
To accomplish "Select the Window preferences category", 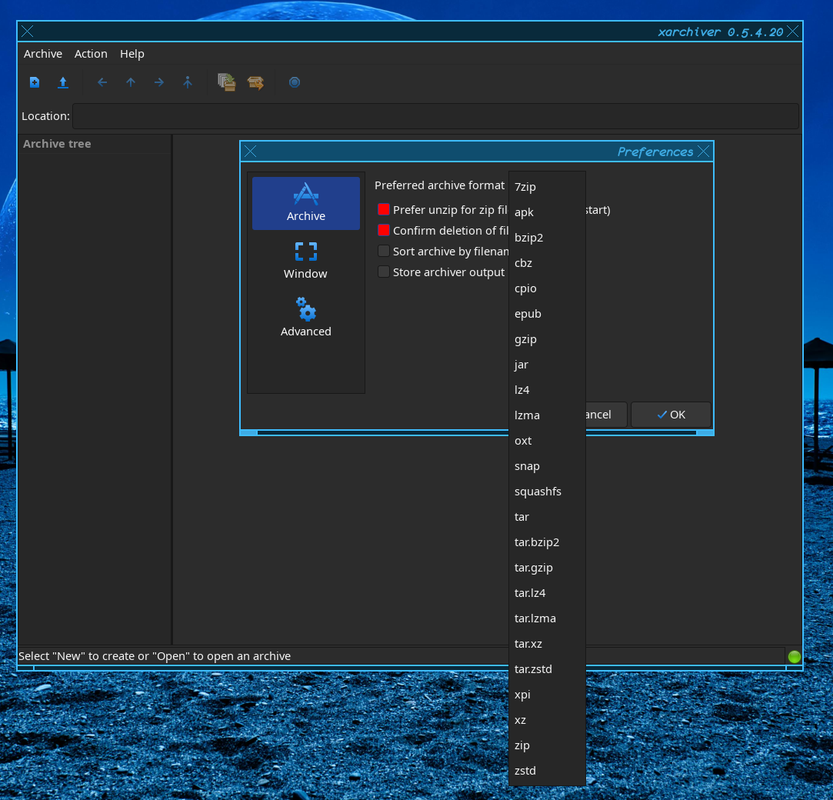I will pyautogui.click(x=306, y=260).
